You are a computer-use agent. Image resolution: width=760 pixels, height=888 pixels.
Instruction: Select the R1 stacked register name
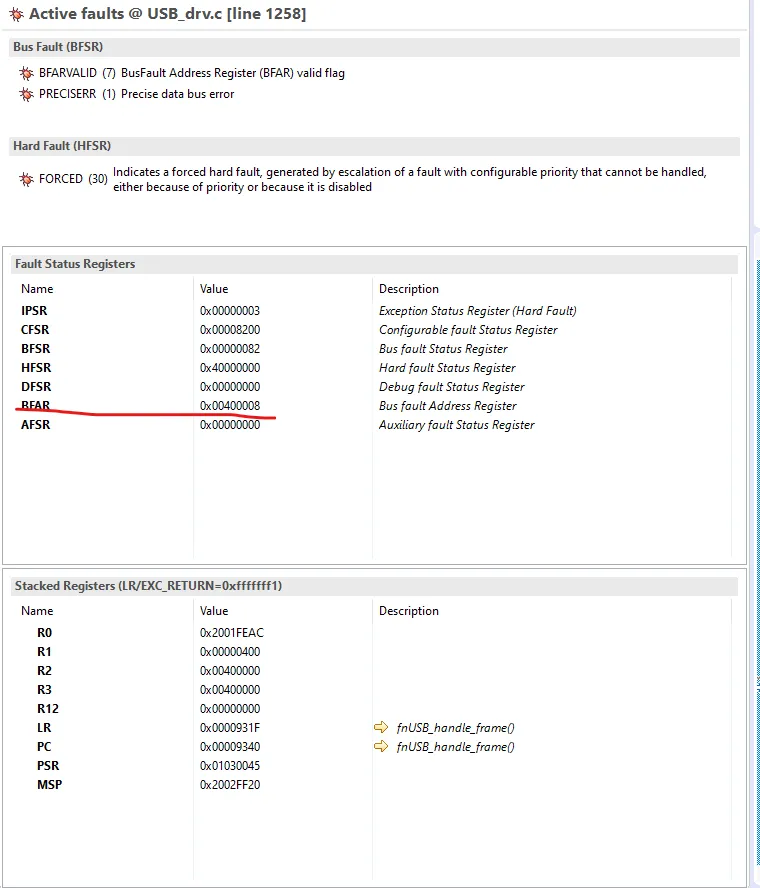pos(44,652)
